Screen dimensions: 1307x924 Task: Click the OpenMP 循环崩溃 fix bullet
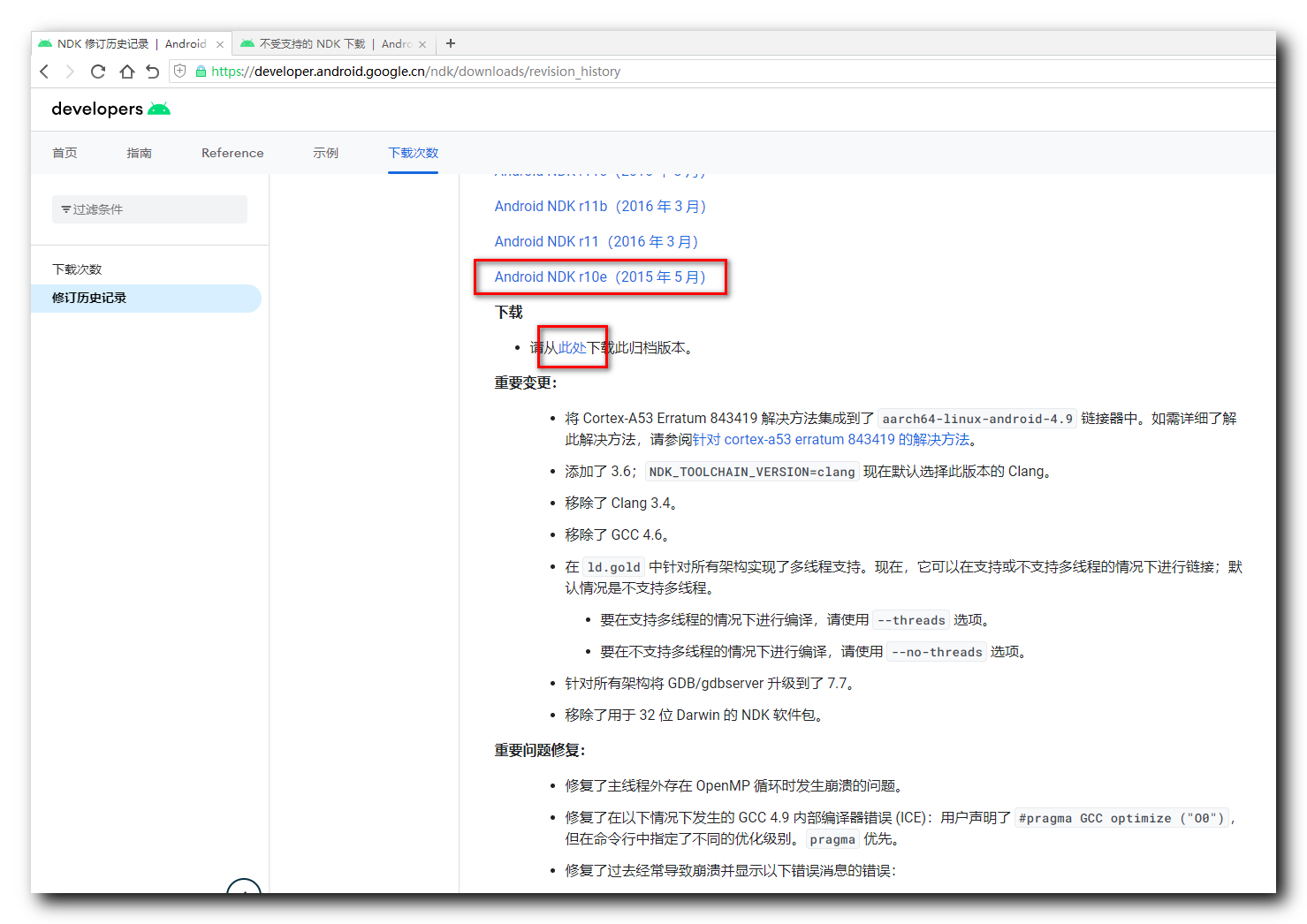click(x=736, y=785)
